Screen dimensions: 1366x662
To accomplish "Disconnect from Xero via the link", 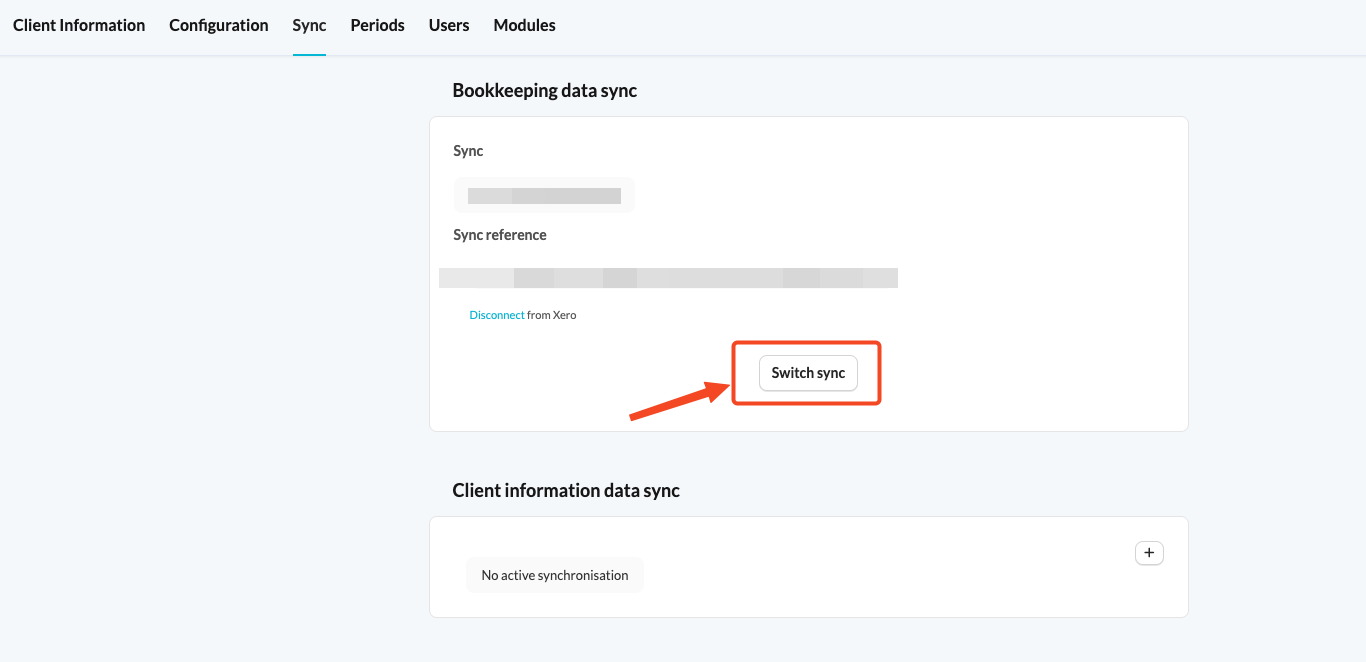I will pyautogui.click(x=497, y=315).
